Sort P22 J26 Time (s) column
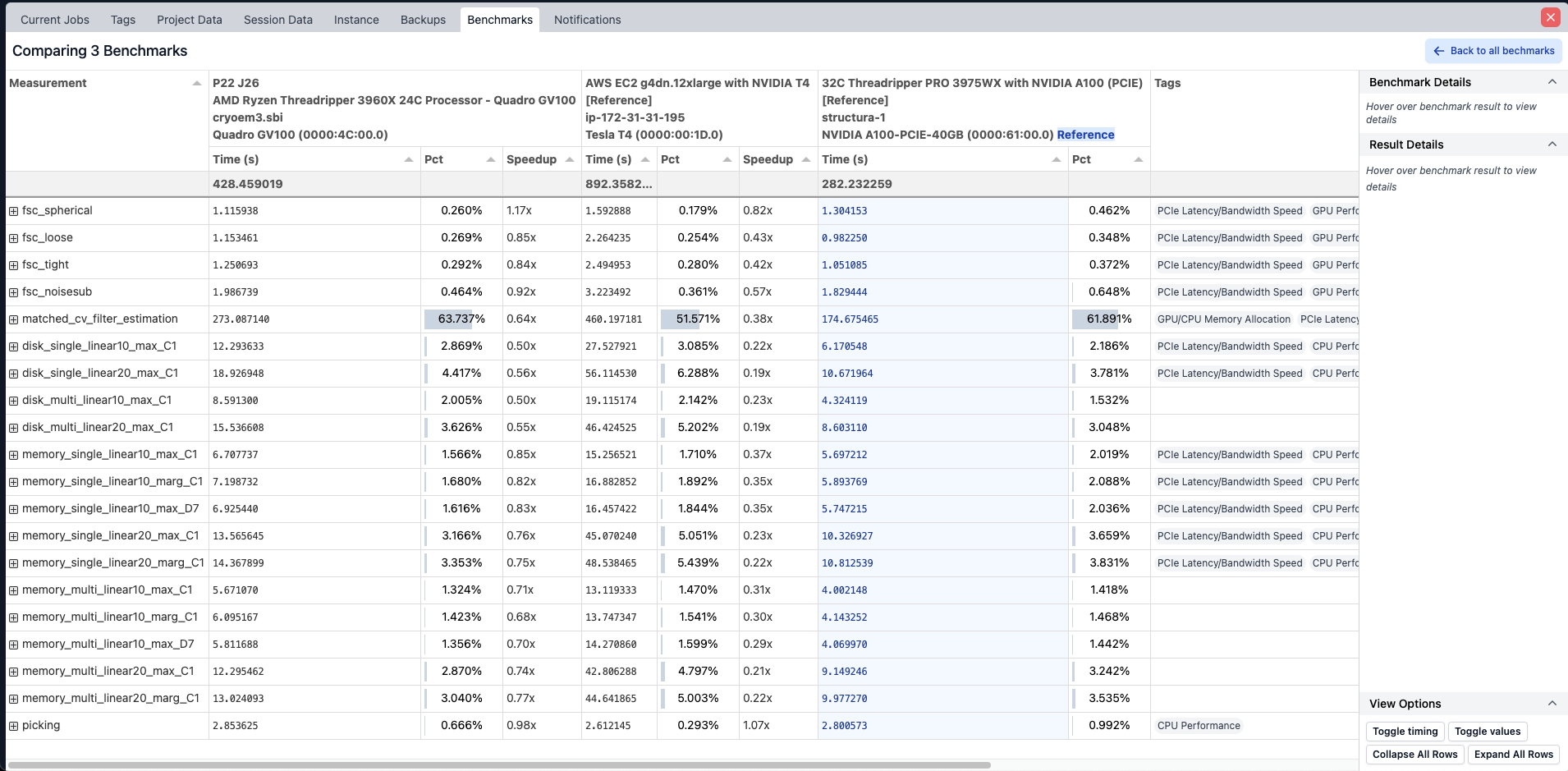Screen dimensions: 1568x771 (x=409, y=159)
